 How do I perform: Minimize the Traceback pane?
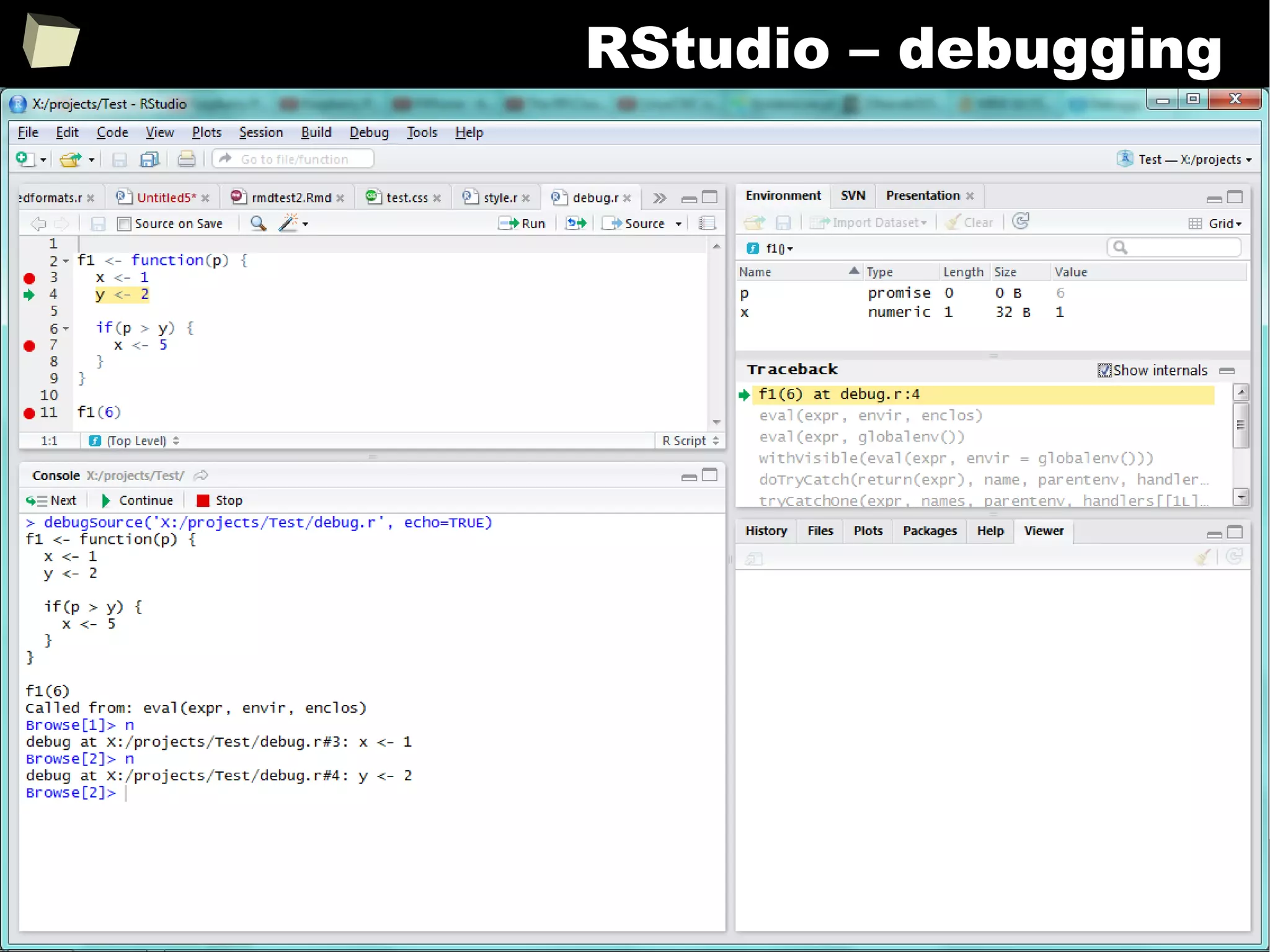pos(1227,371)
